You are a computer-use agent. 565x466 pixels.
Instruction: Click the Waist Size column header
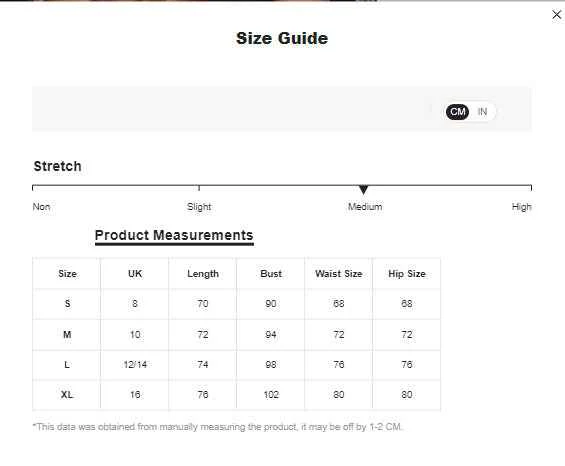338,274
